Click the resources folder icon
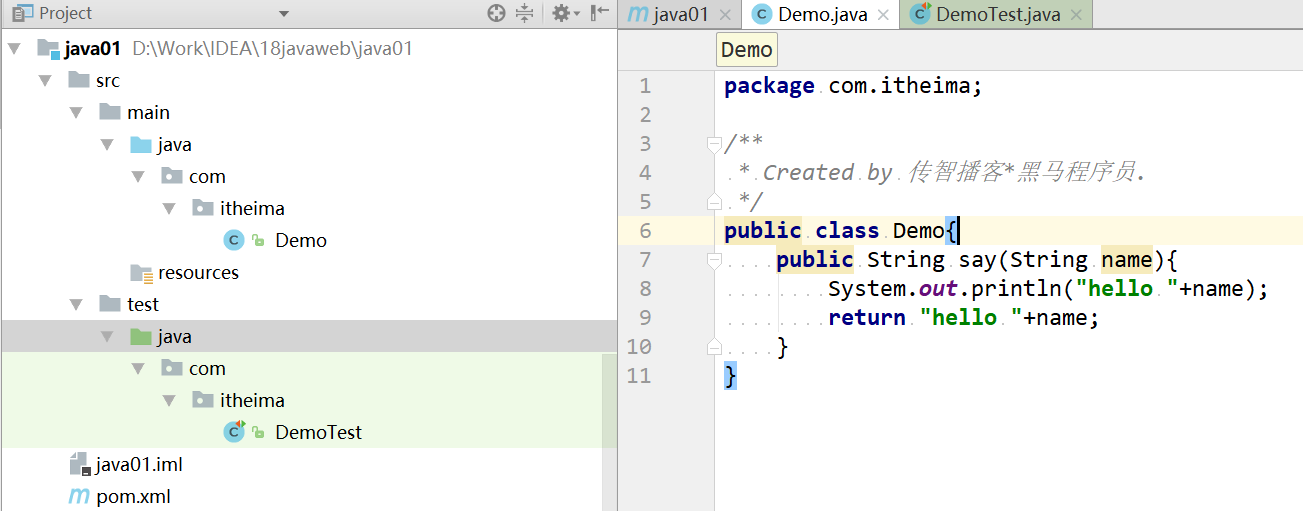 click(x=141, y=273)
